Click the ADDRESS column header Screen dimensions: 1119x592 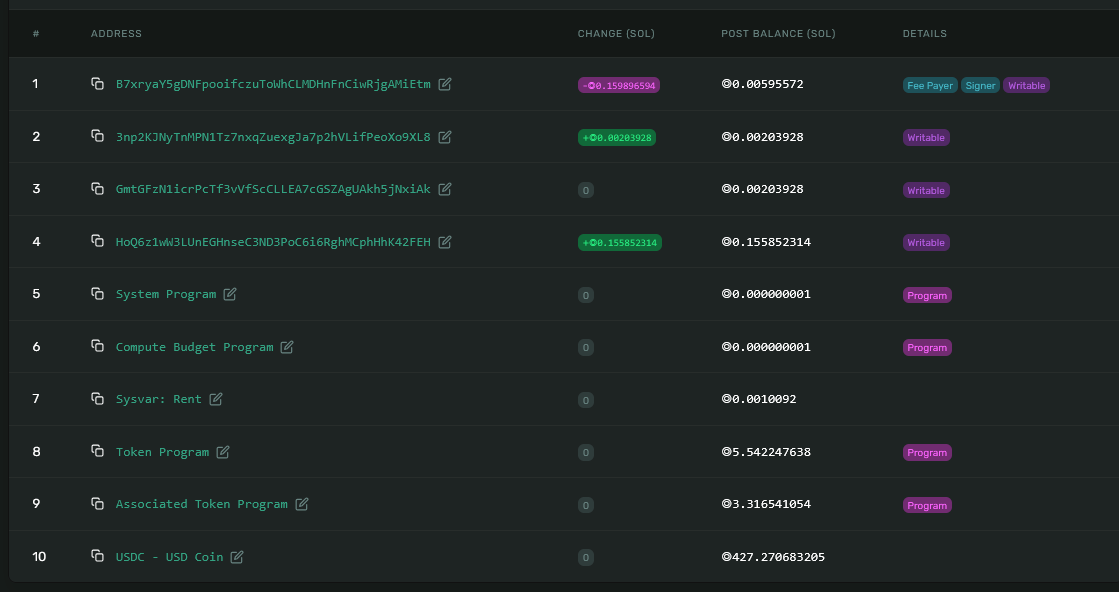[117, 33]
